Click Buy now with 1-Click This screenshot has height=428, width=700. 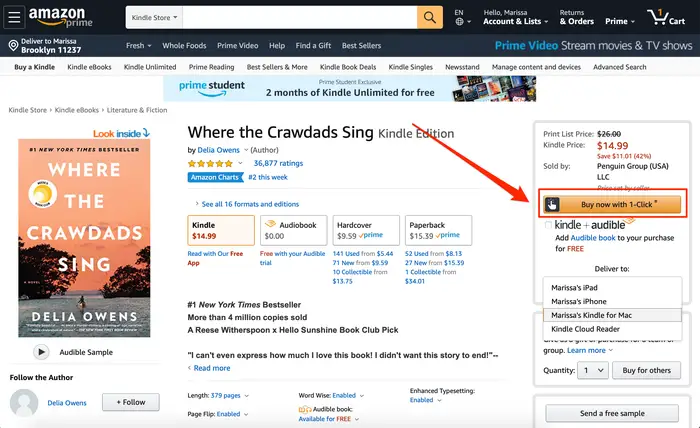click(612, 204)
